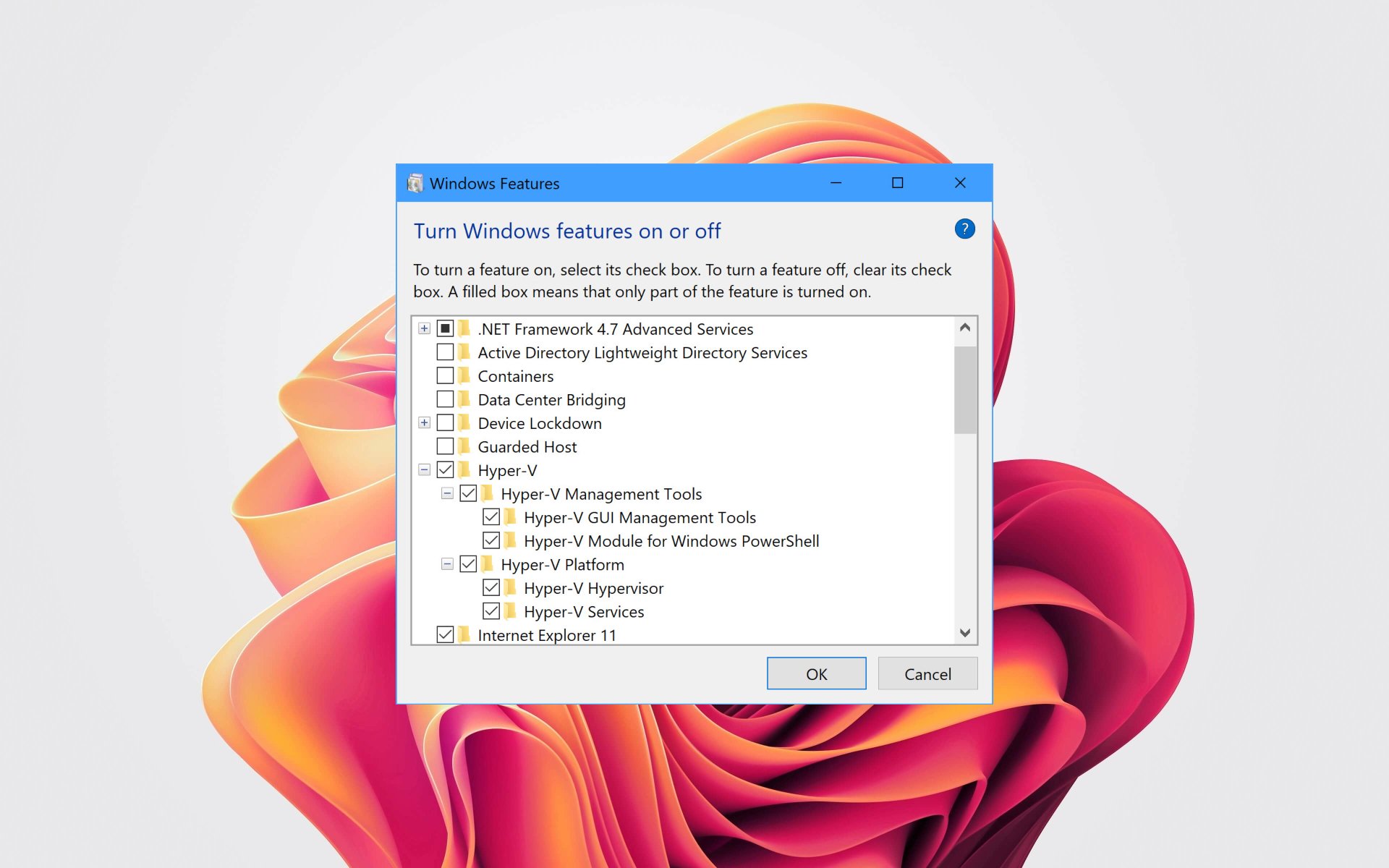Image resolution: width=1389 pixels, height=868 pixels.
Task: Uncheck Hyper-V Module for Windows PowerShell
Action: click(492, 540)
